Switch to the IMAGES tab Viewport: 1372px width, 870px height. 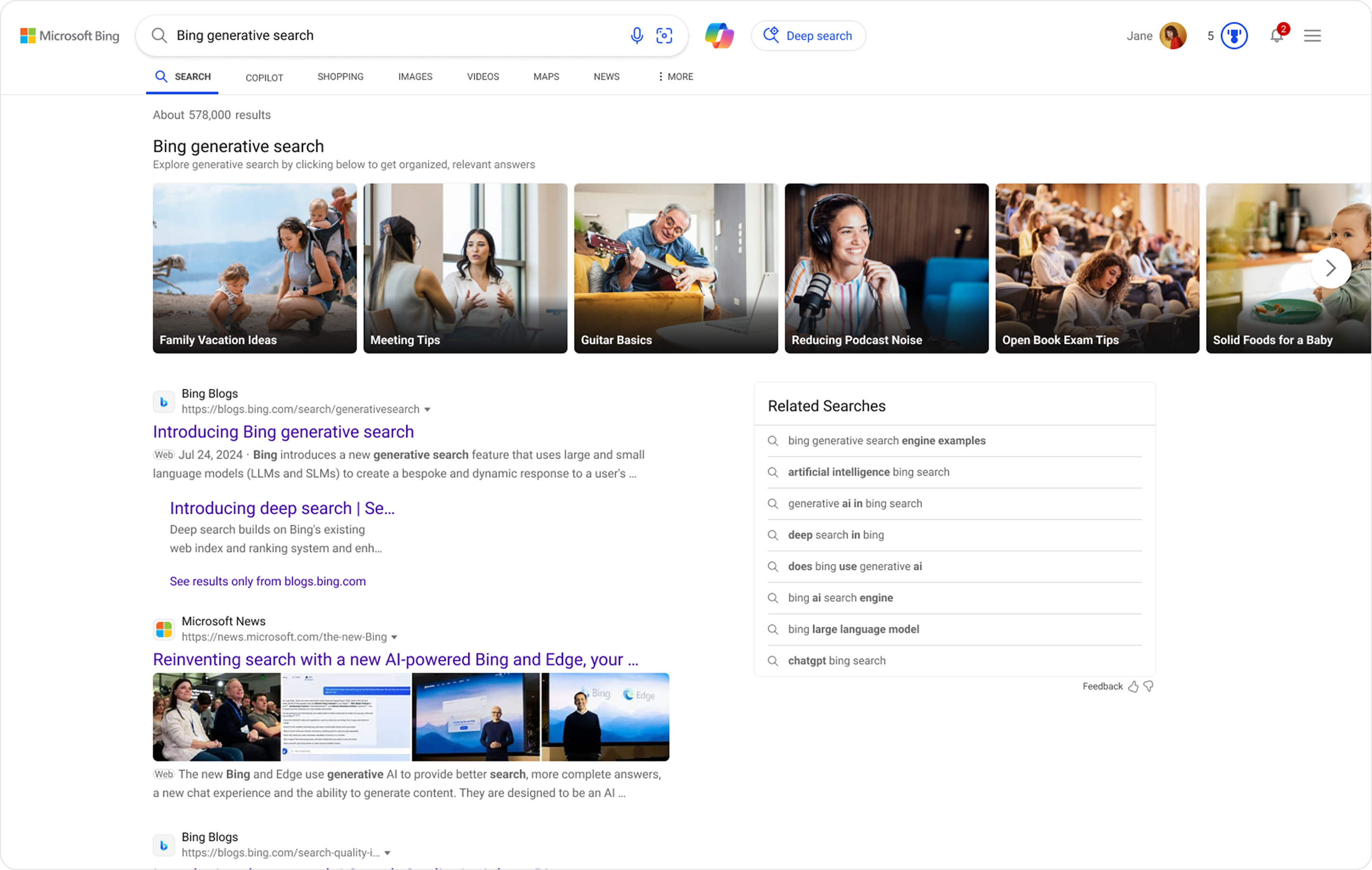[415, 76]
